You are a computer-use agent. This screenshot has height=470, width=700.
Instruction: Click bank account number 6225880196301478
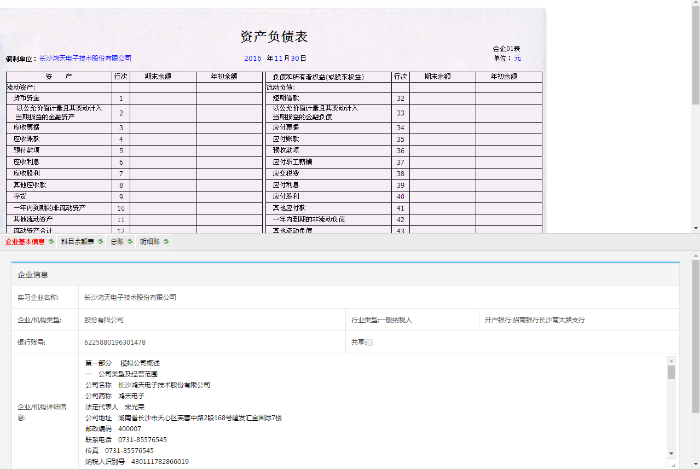coord(115,342)
